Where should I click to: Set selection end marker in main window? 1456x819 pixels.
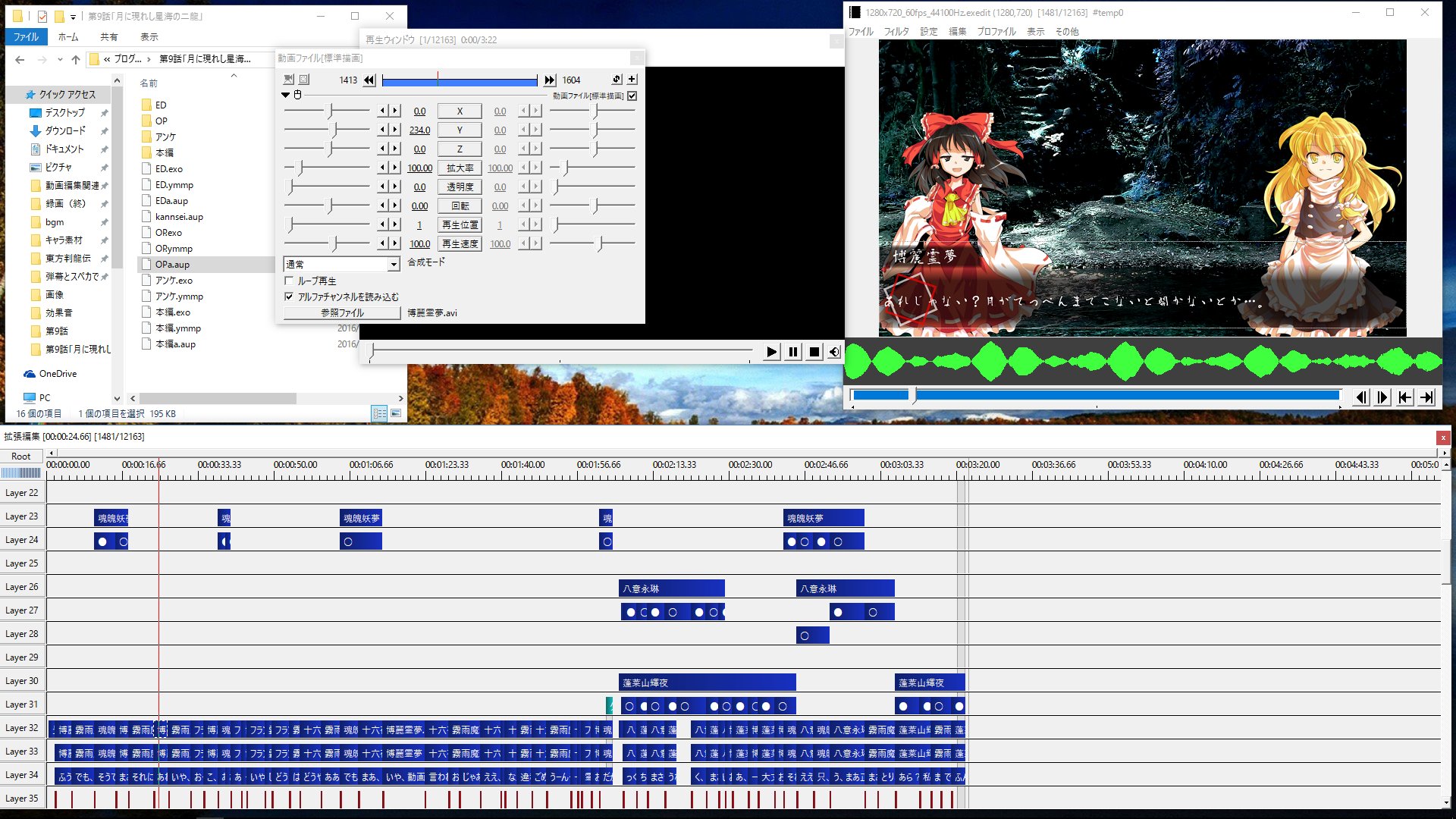pos(1427,397)
